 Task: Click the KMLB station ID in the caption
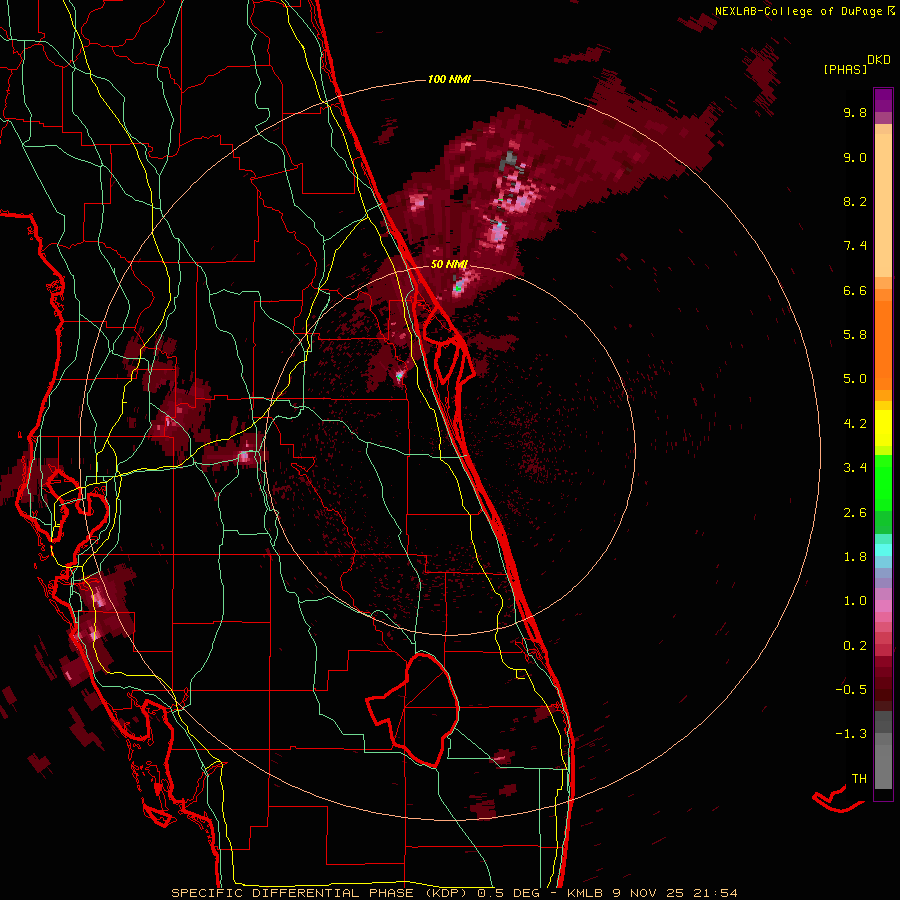[585, 893]
